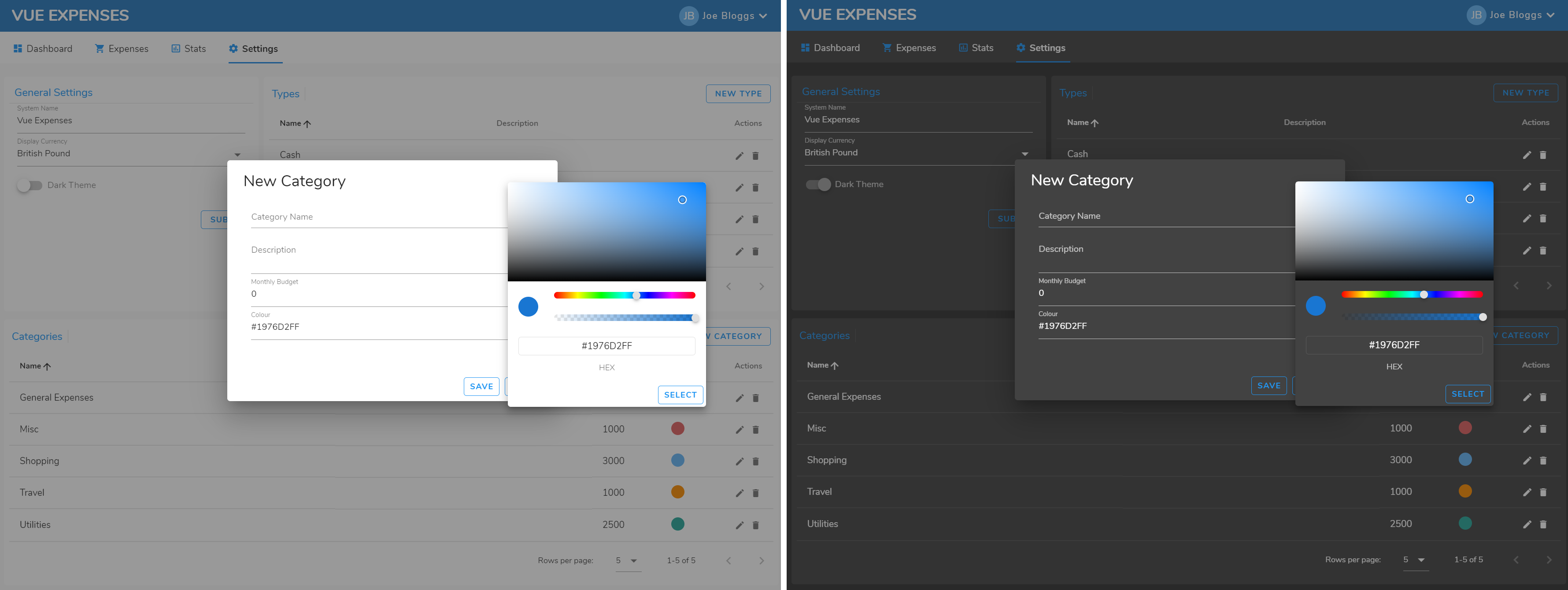Sort Categories by Name arrow in dark theme

[x=834, y=365]
